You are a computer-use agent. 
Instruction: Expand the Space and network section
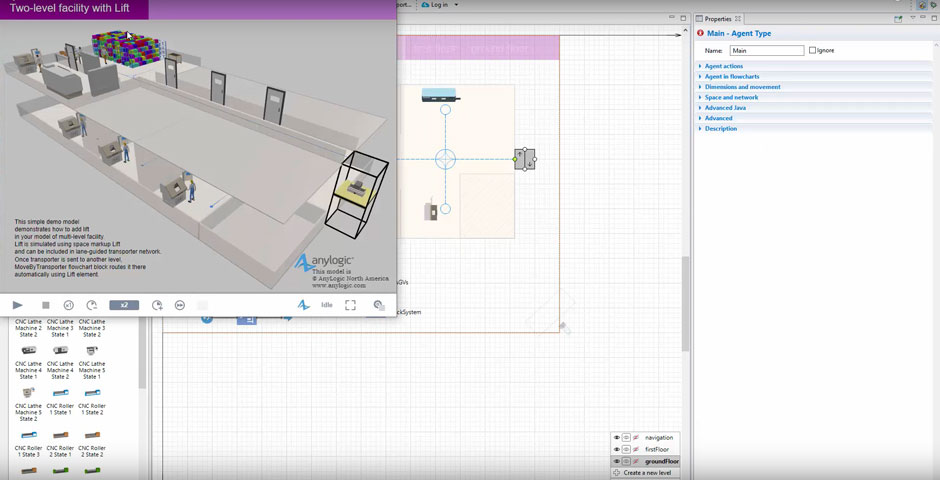pos(731,97)
